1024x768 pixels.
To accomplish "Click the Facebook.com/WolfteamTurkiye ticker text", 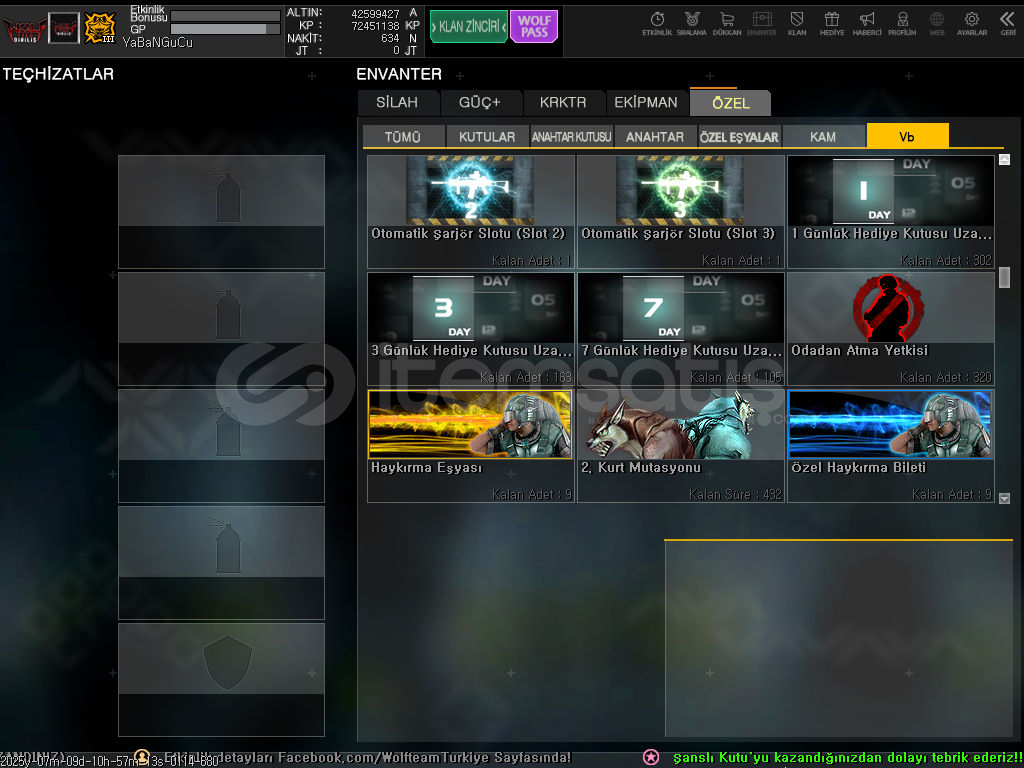I will coord(424,757).
